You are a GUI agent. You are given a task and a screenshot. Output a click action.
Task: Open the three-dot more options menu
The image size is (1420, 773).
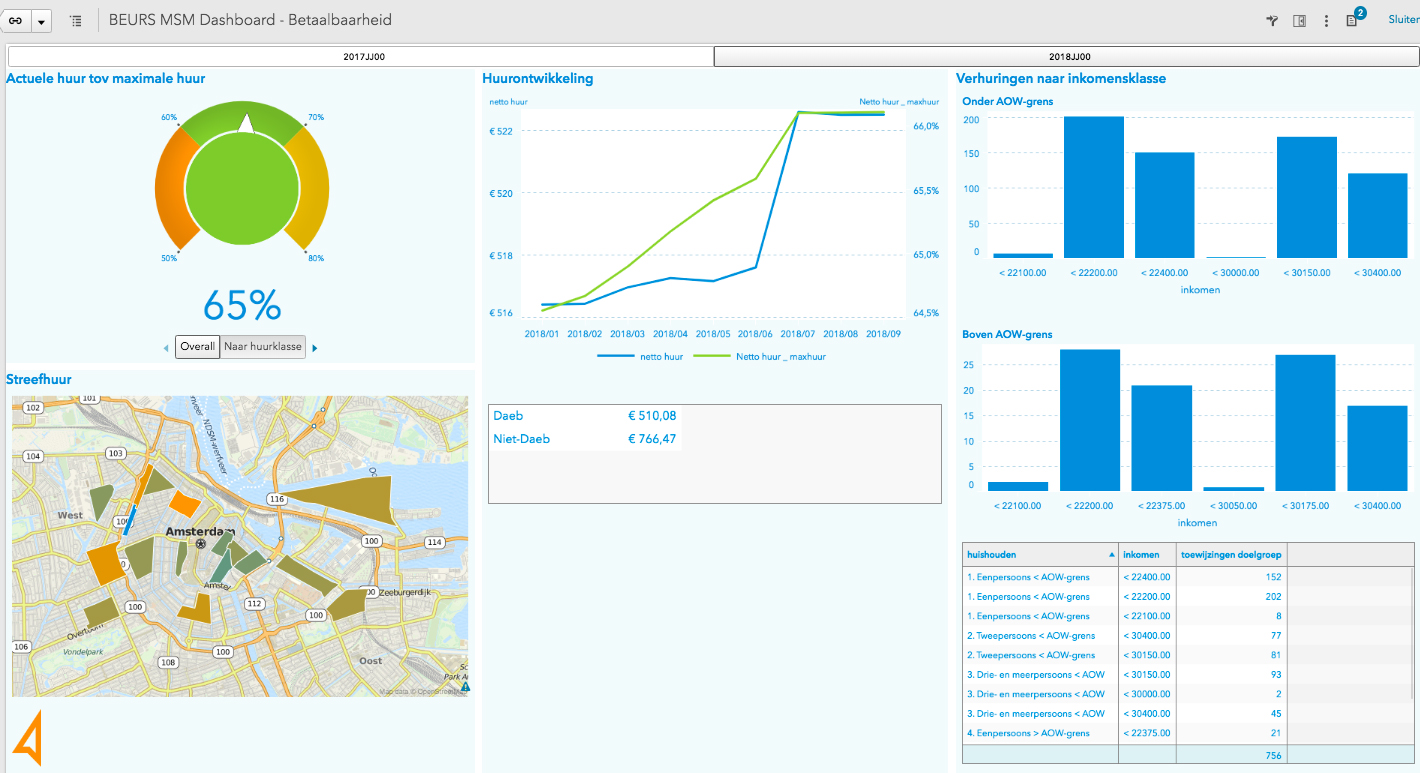(1326, 21)
